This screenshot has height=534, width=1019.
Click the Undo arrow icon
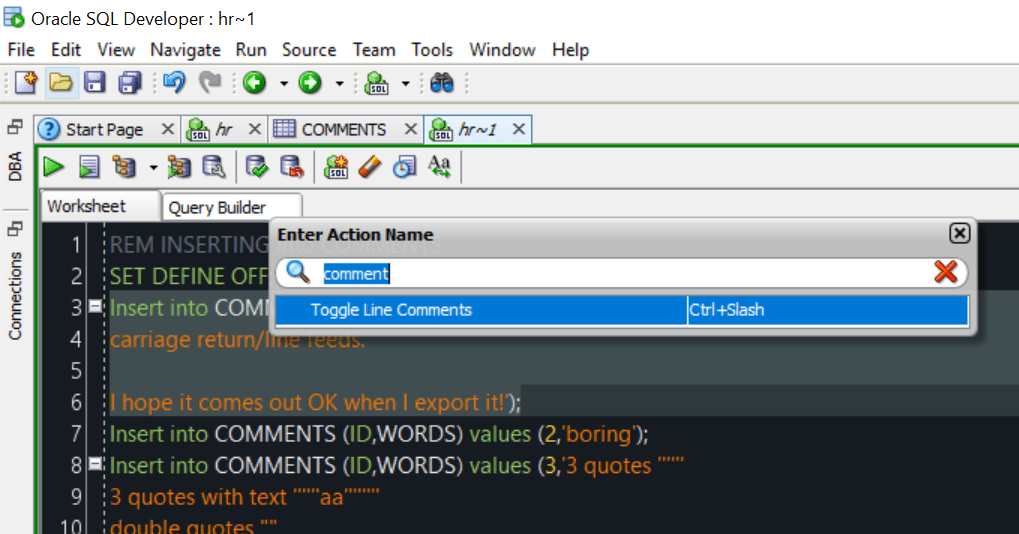174,83
